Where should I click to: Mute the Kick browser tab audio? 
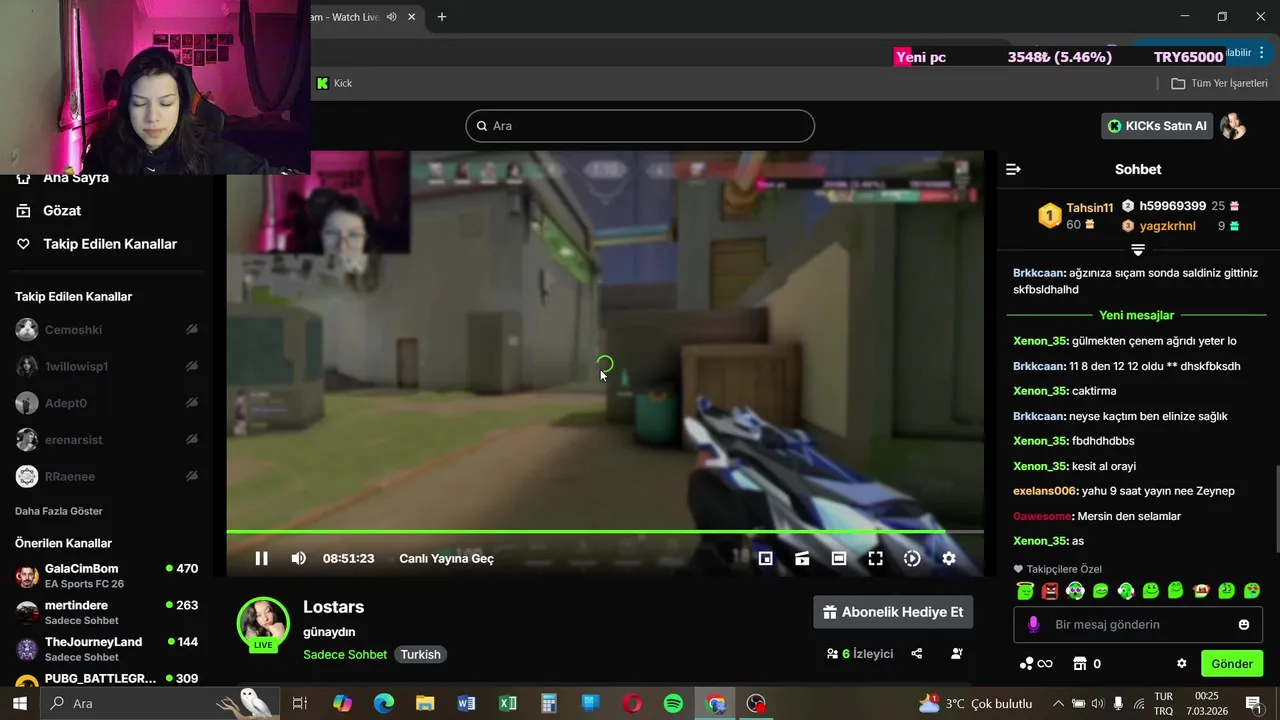pos(392,17)
